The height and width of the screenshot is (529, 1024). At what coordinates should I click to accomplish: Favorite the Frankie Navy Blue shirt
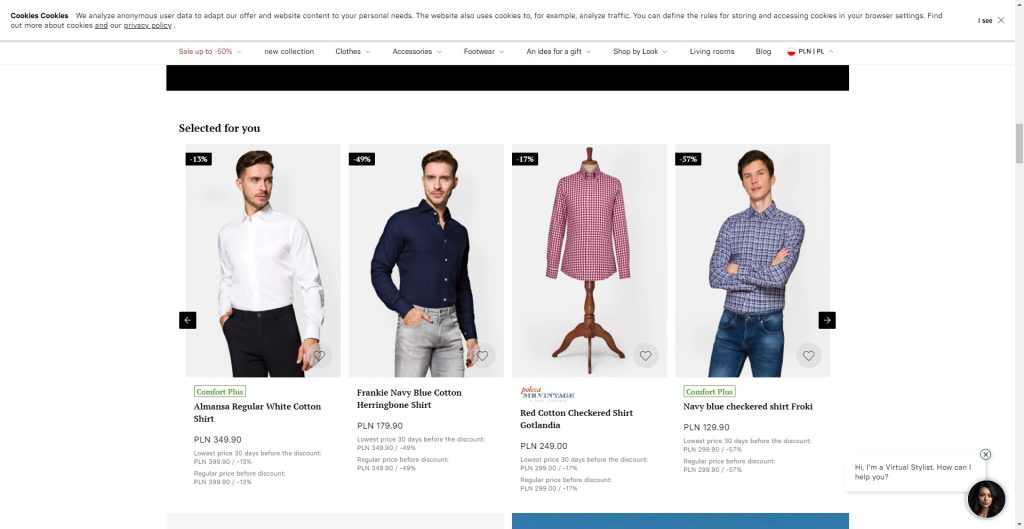pos(482,355)
